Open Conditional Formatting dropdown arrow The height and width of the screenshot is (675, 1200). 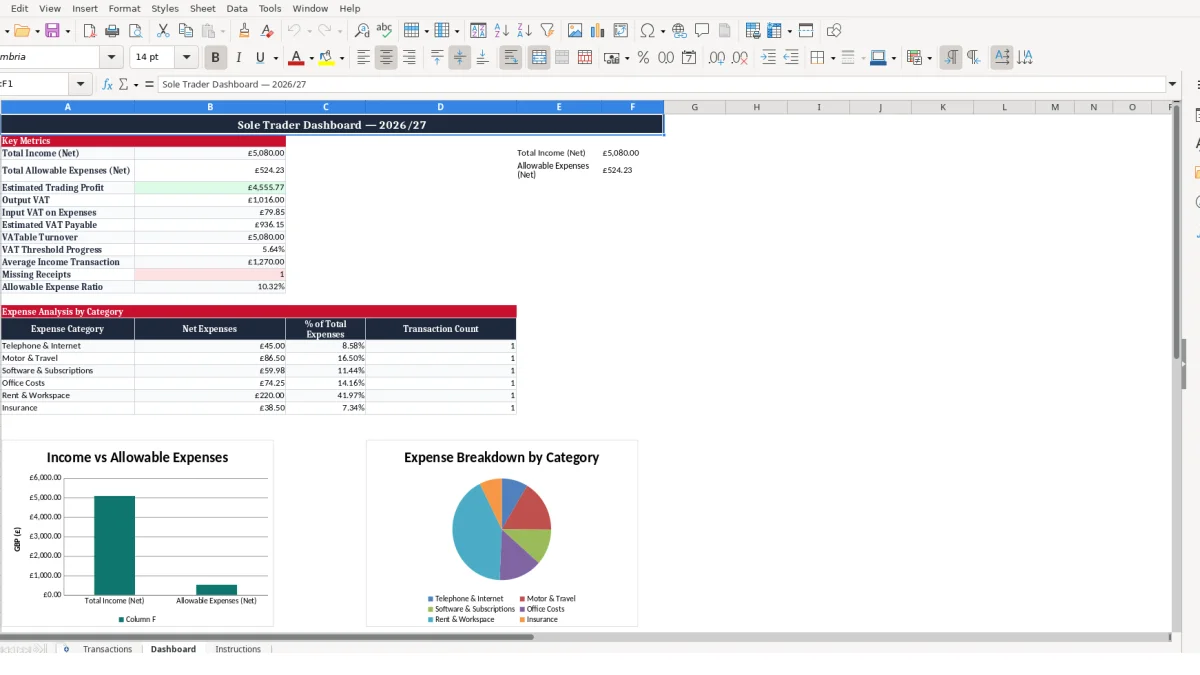929,58
